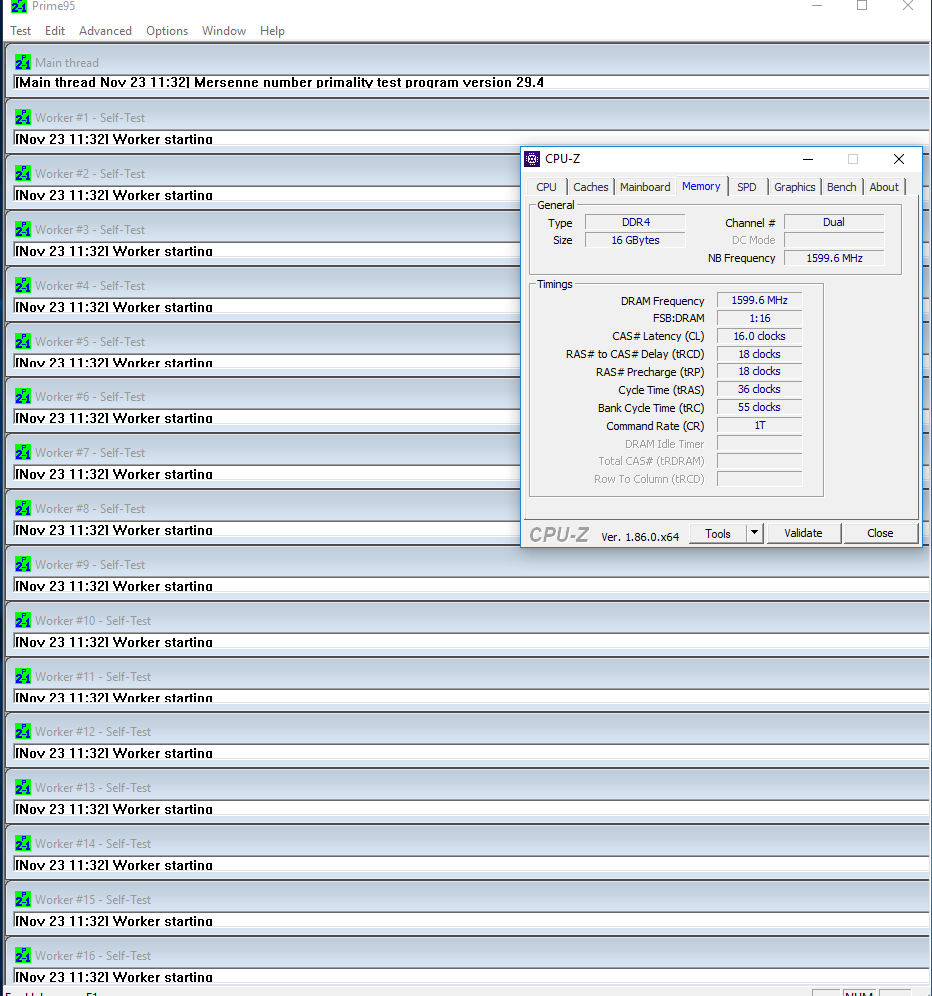The height and width of the screenshot is (996, 932).
Task: Expand the Tools dropdown arrow in CPU-Z
Action: [755, 534]
